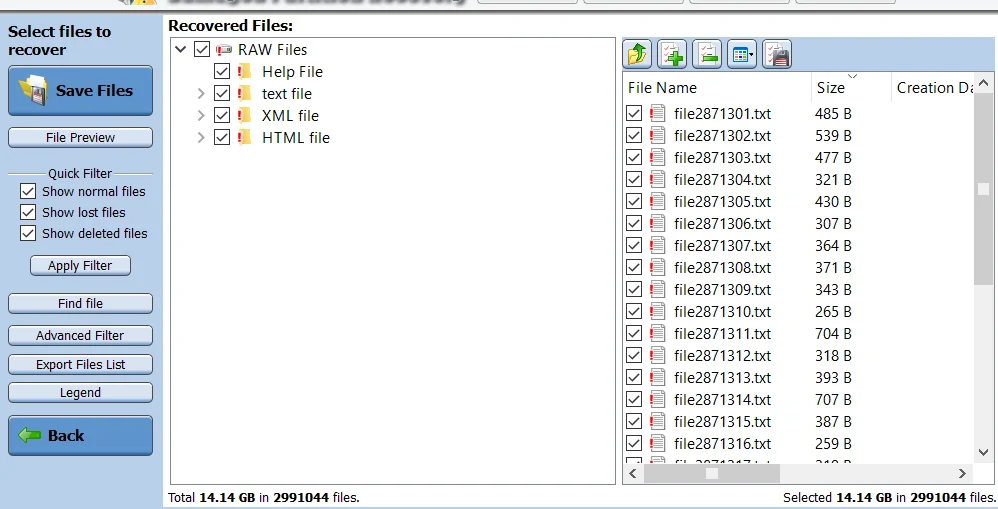Open the Advanced Filter
The image size is (998, 509).
80,335
